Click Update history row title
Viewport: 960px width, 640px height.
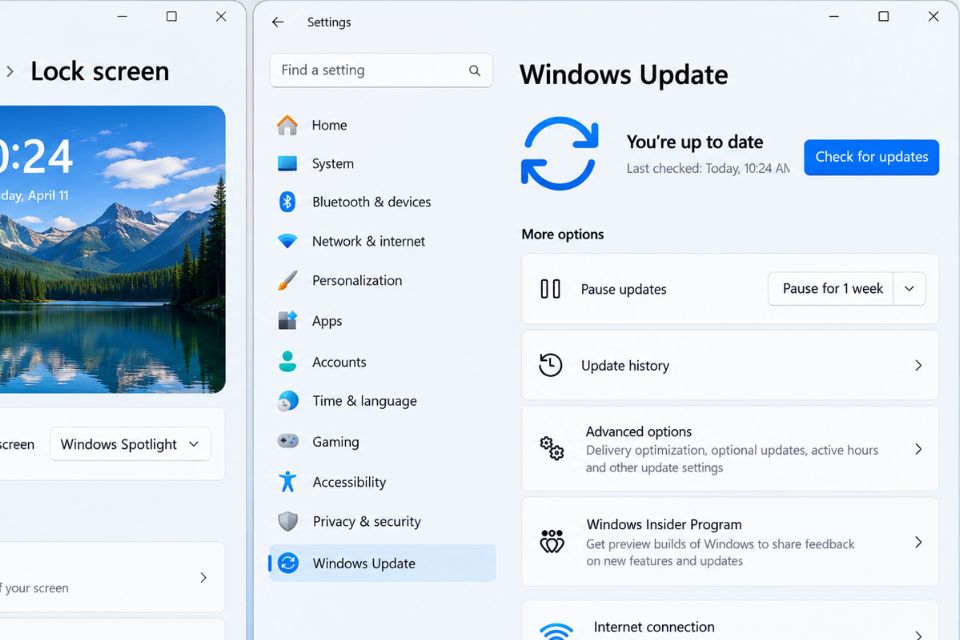tap(625, 366)
